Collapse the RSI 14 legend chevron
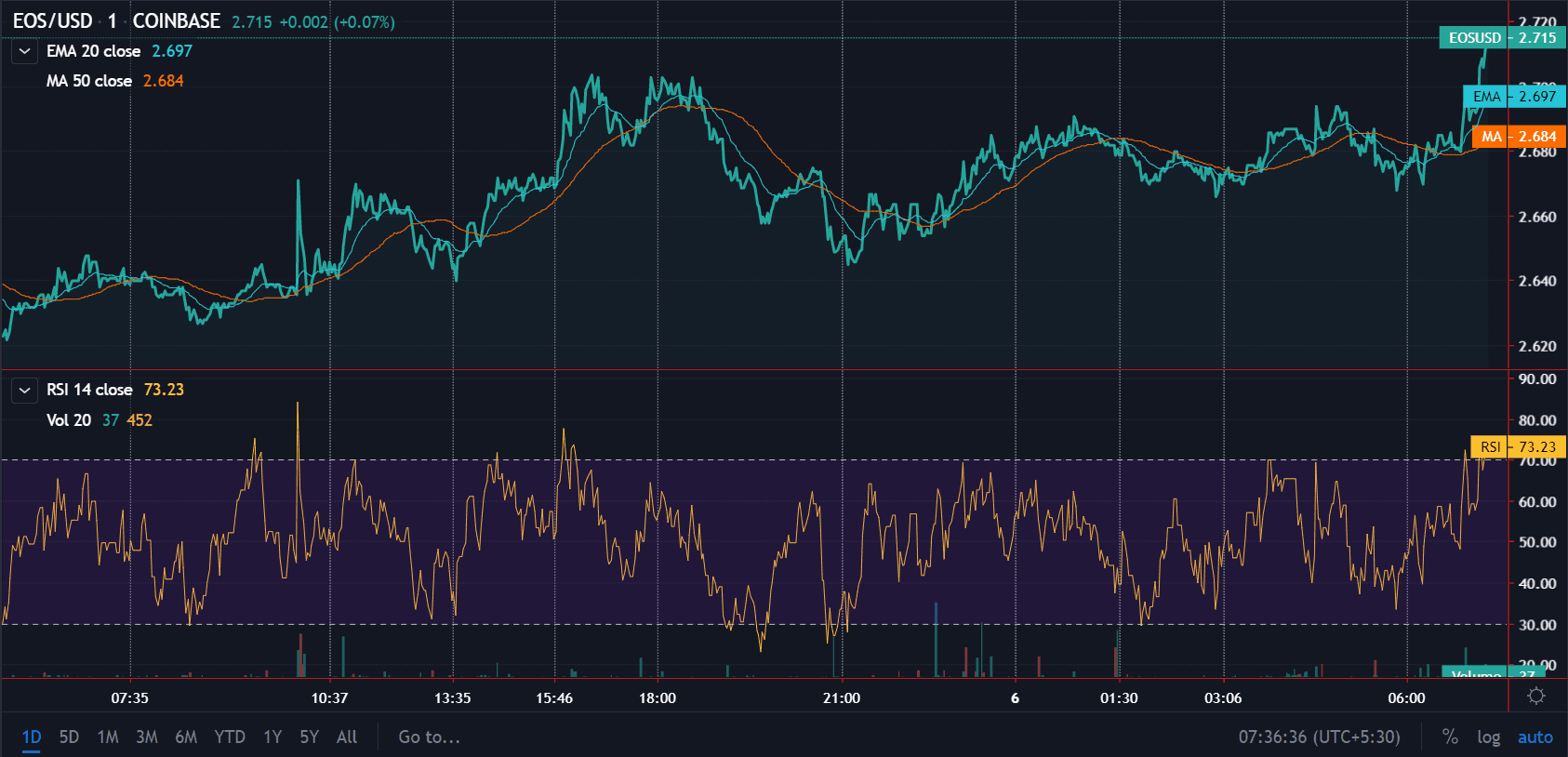This screenshot has width=1568, height=757. 25,391
